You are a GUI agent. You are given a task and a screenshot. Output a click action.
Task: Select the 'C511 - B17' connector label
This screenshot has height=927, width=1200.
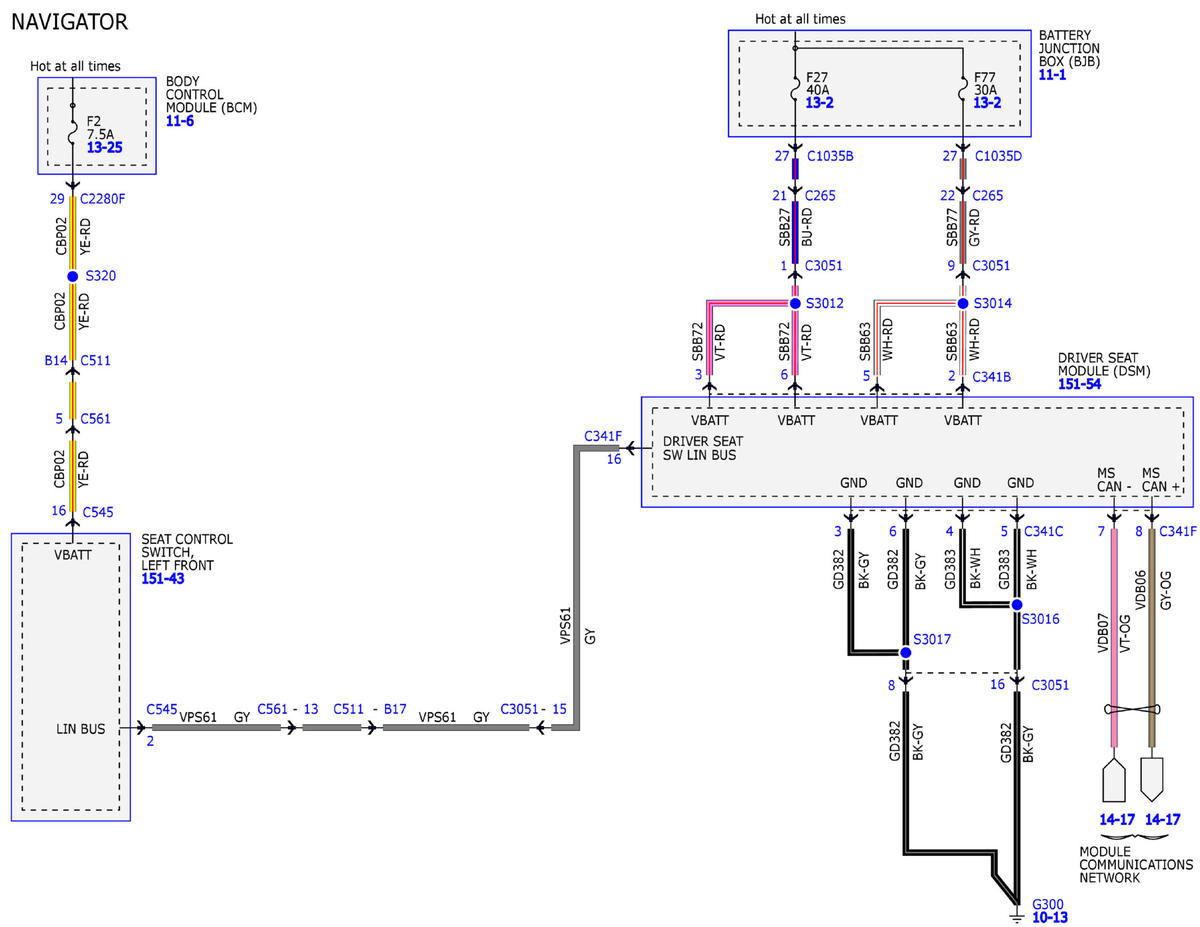(370, 709)
